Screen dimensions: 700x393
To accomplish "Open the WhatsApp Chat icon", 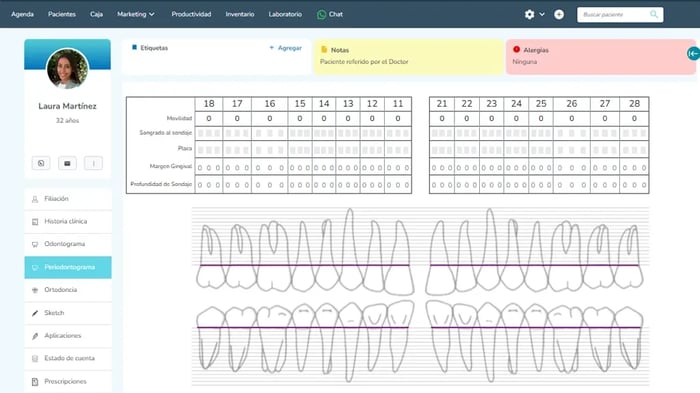I will [x=321, y=15].
